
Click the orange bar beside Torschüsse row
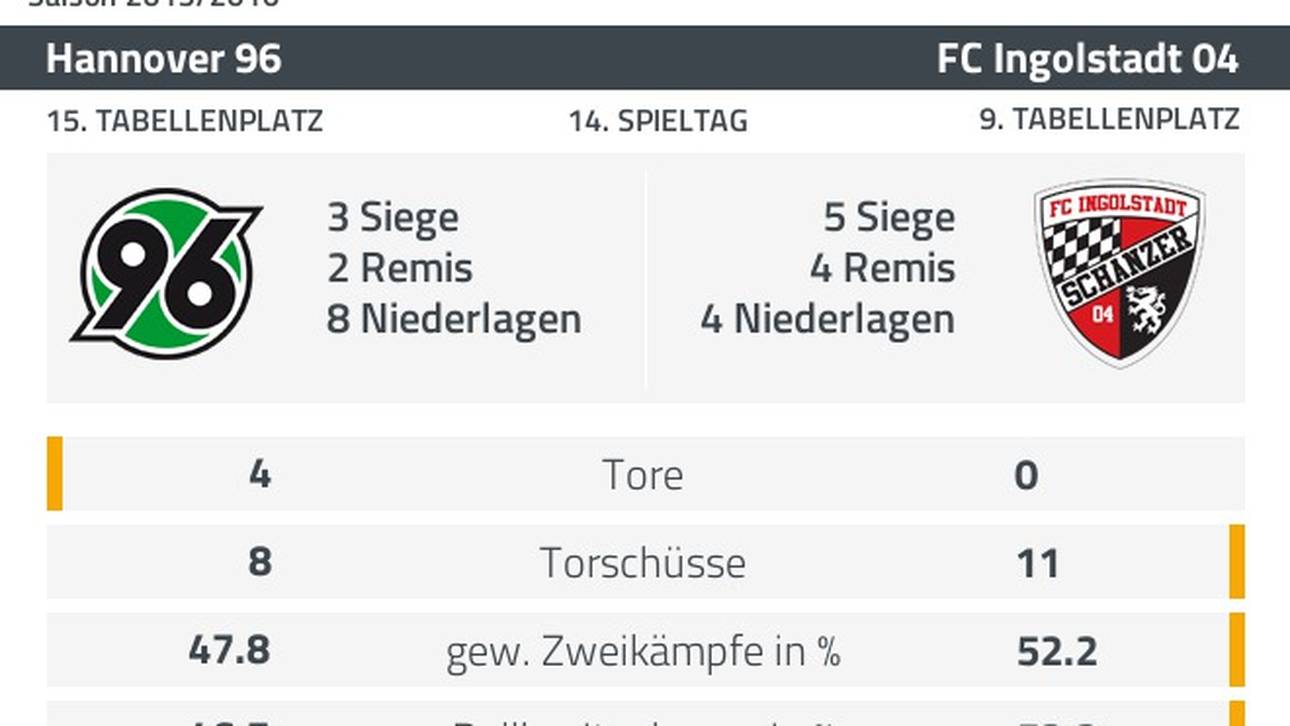point(1237,561)
